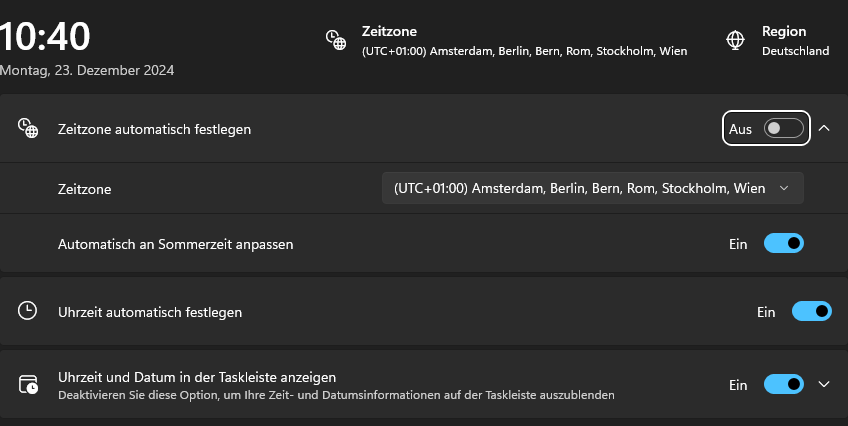Collapse the 'Zeitzone automatisch festlegen' section chevron
The image size is (848, 426).
coord(824,128)
